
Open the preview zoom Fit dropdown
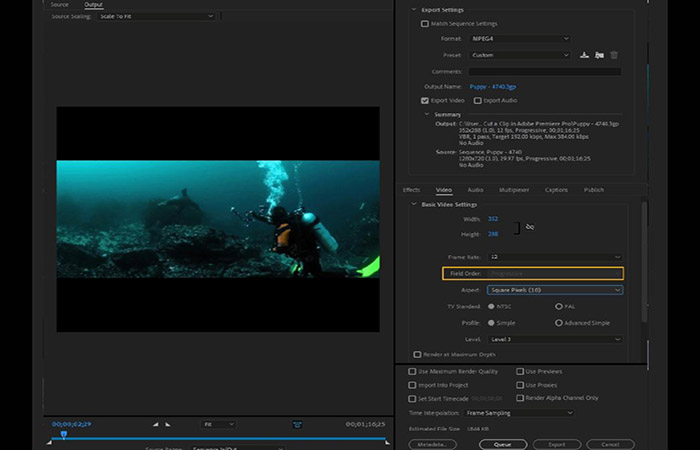(x=218, y=424)
